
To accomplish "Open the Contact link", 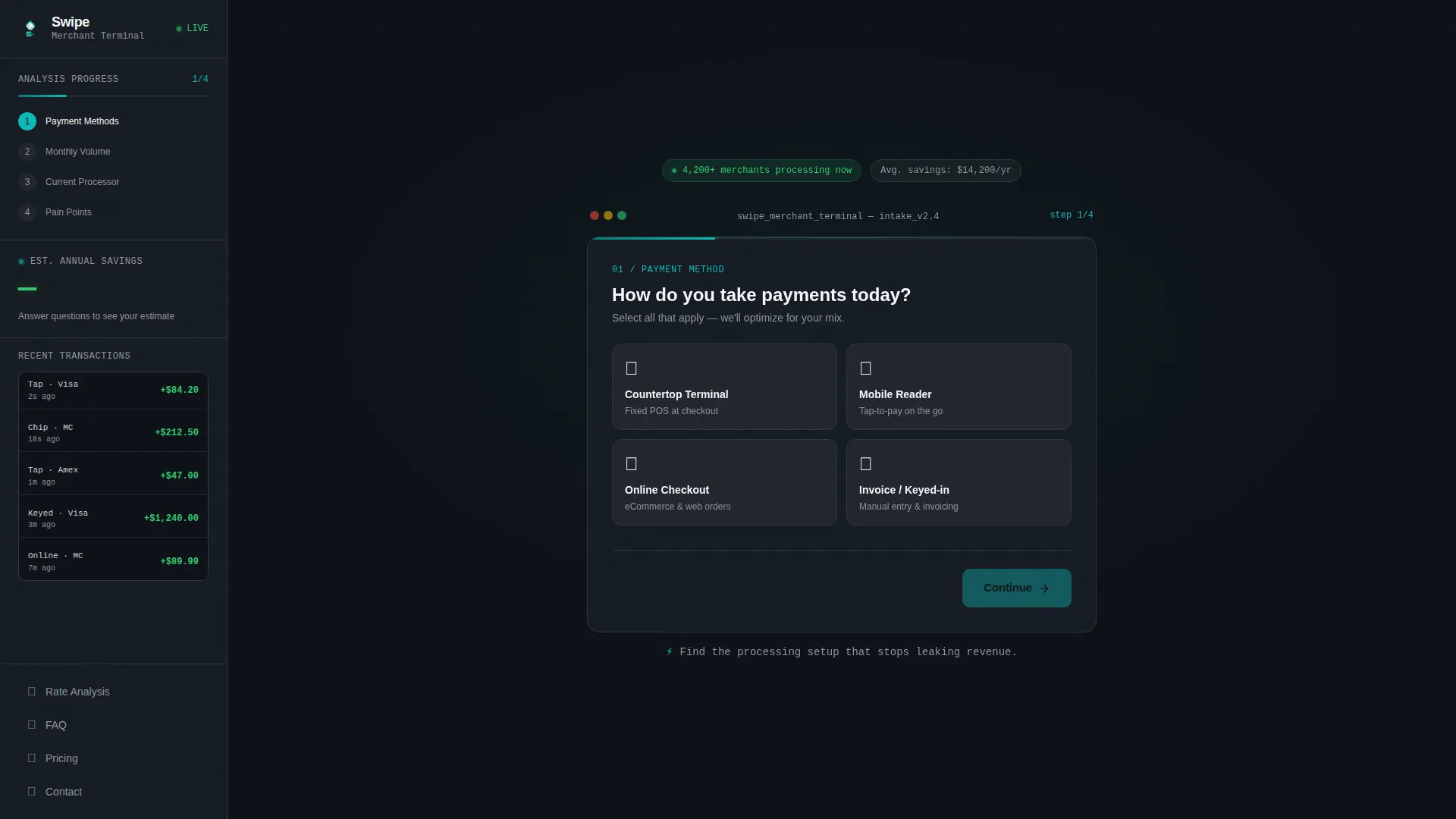I will click(113, 792).
